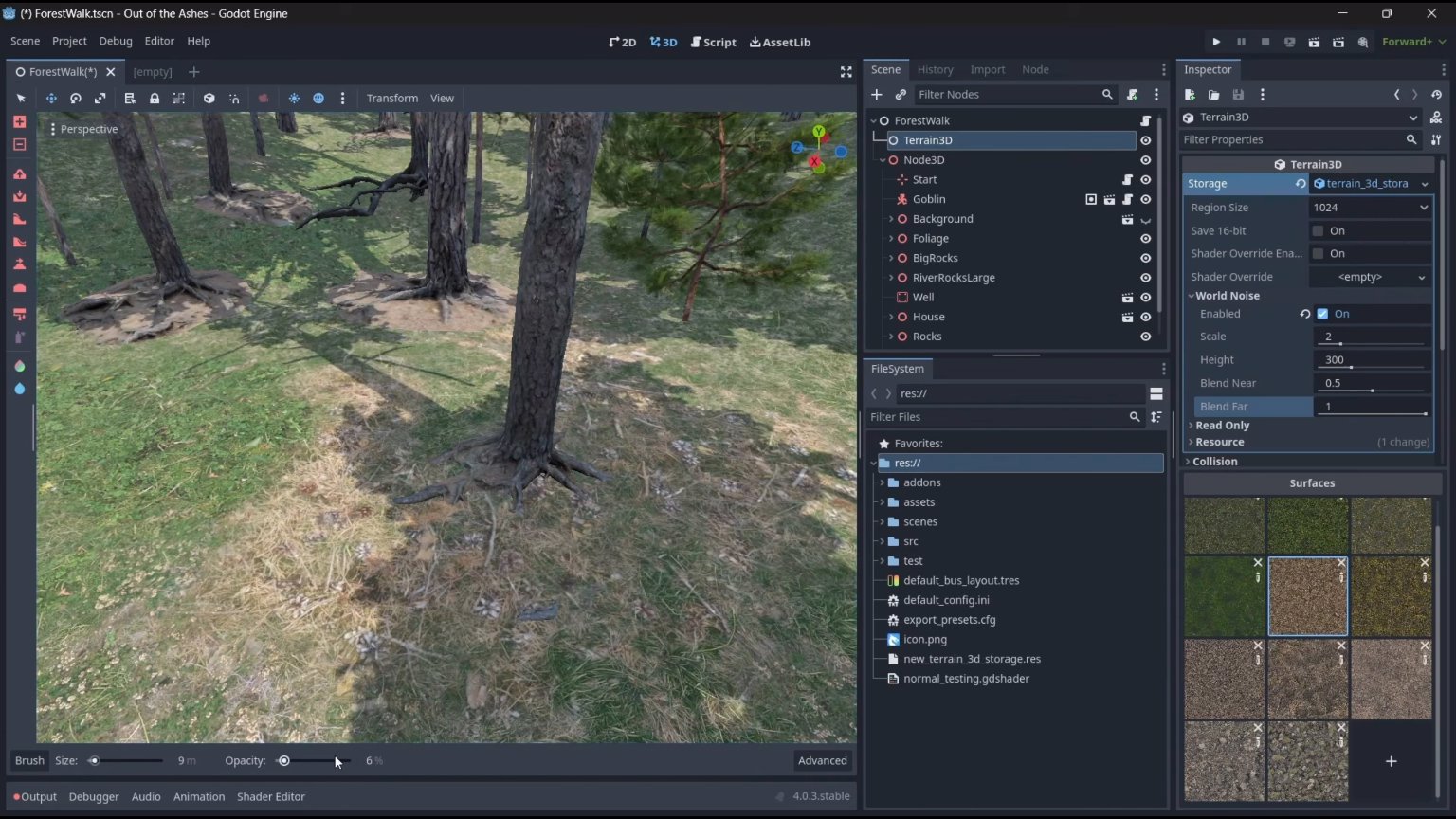Run the project with the play button

[1216, 42]
